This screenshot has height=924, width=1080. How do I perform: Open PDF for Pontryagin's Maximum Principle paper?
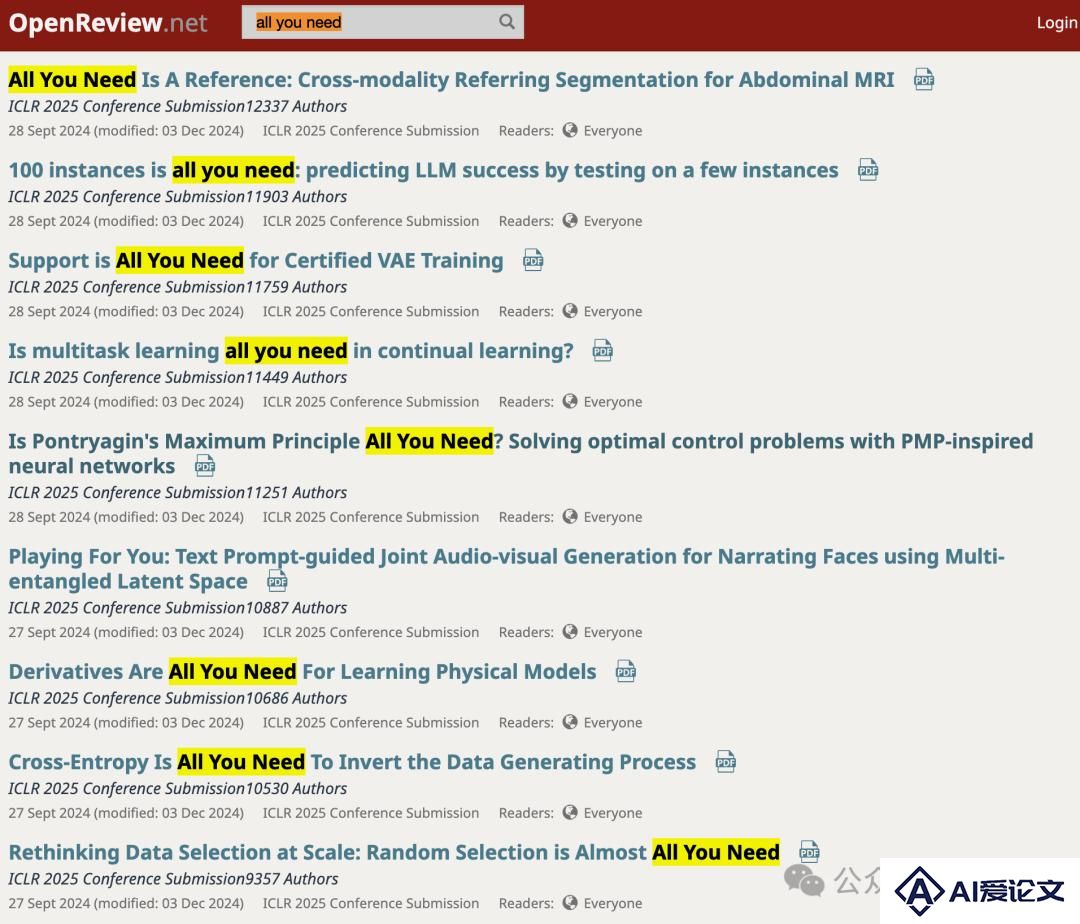click(x=205, y=466)
